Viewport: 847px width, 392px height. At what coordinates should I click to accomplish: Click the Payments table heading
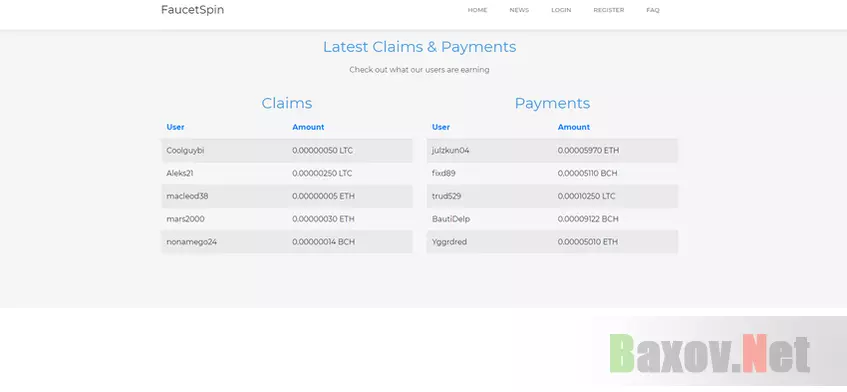[x=552, y=103]
